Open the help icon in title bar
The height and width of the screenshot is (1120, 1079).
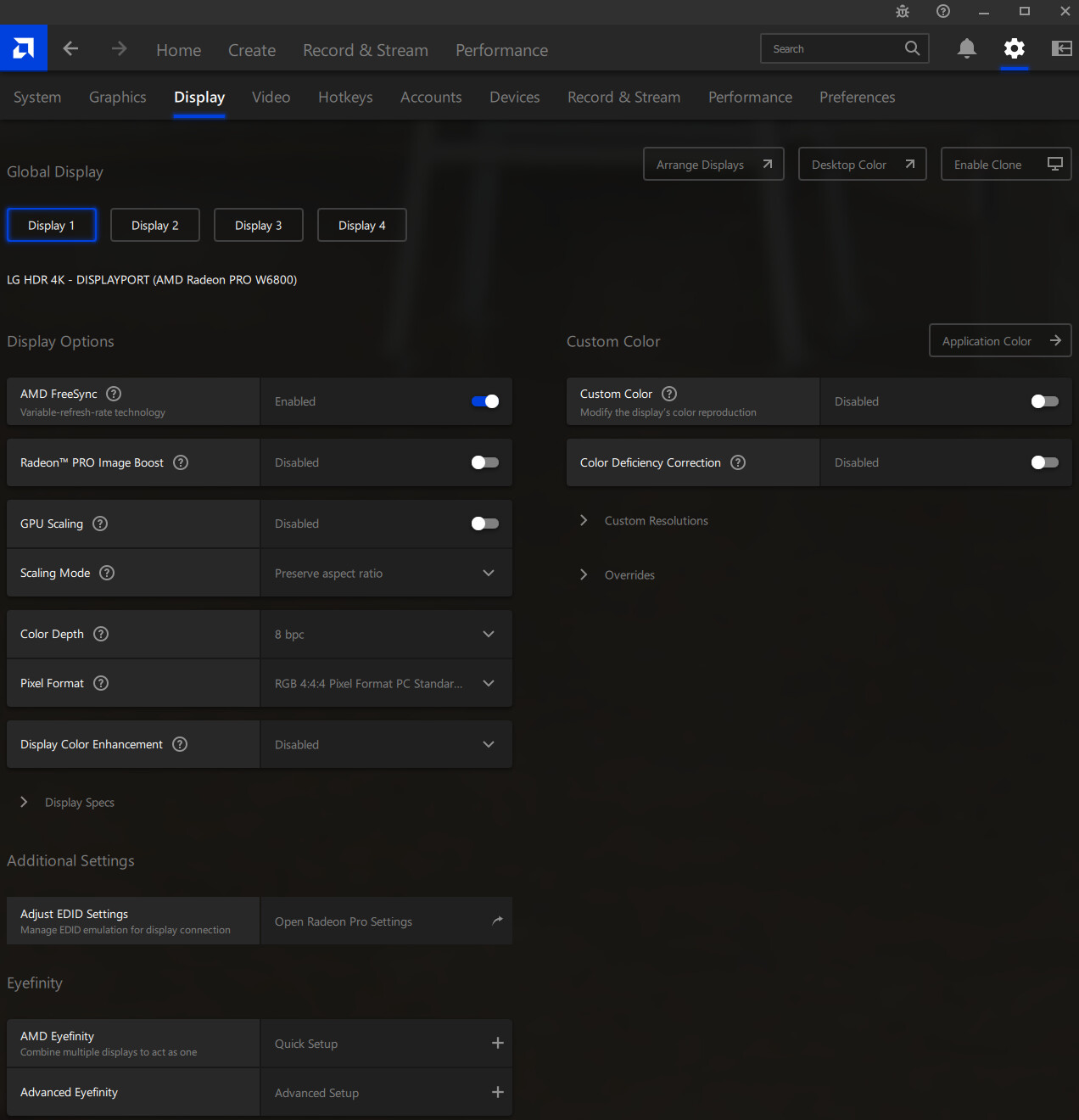click(x=943, y=11)
